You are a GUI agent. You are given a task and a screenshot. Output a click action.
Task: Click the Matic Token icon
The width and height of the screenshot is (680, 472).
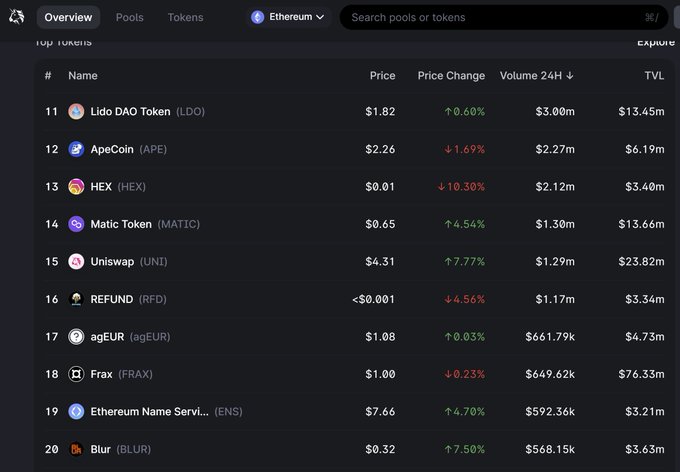click(76, 224)
